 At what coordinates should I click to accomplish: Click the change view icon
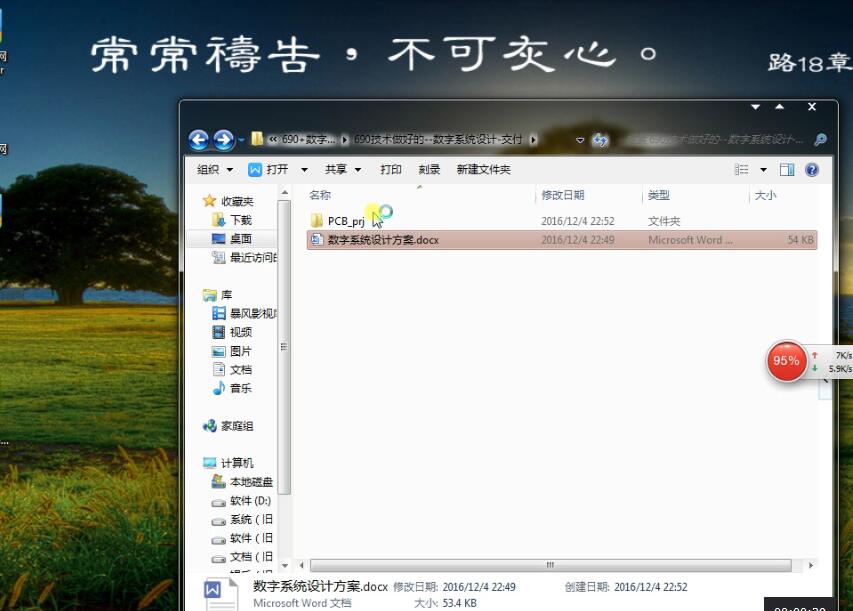tap(741, 170)
